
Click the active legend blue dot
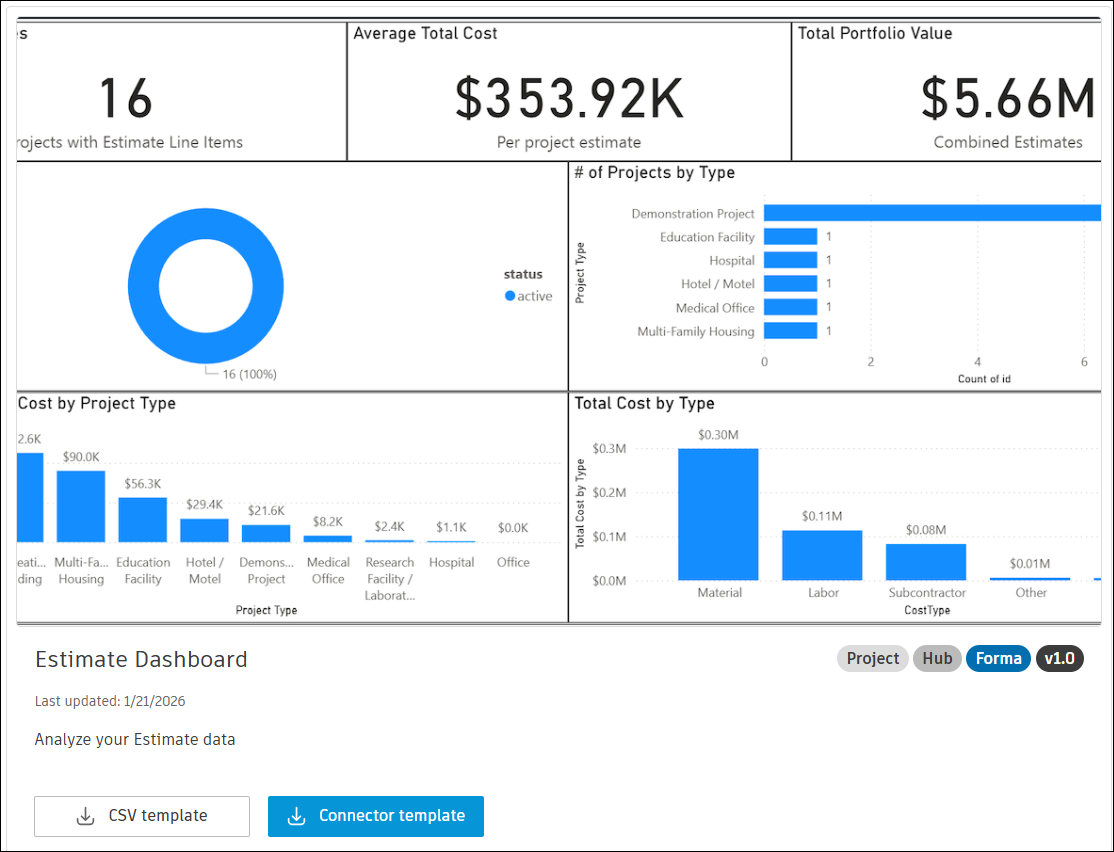coord(509,296)
